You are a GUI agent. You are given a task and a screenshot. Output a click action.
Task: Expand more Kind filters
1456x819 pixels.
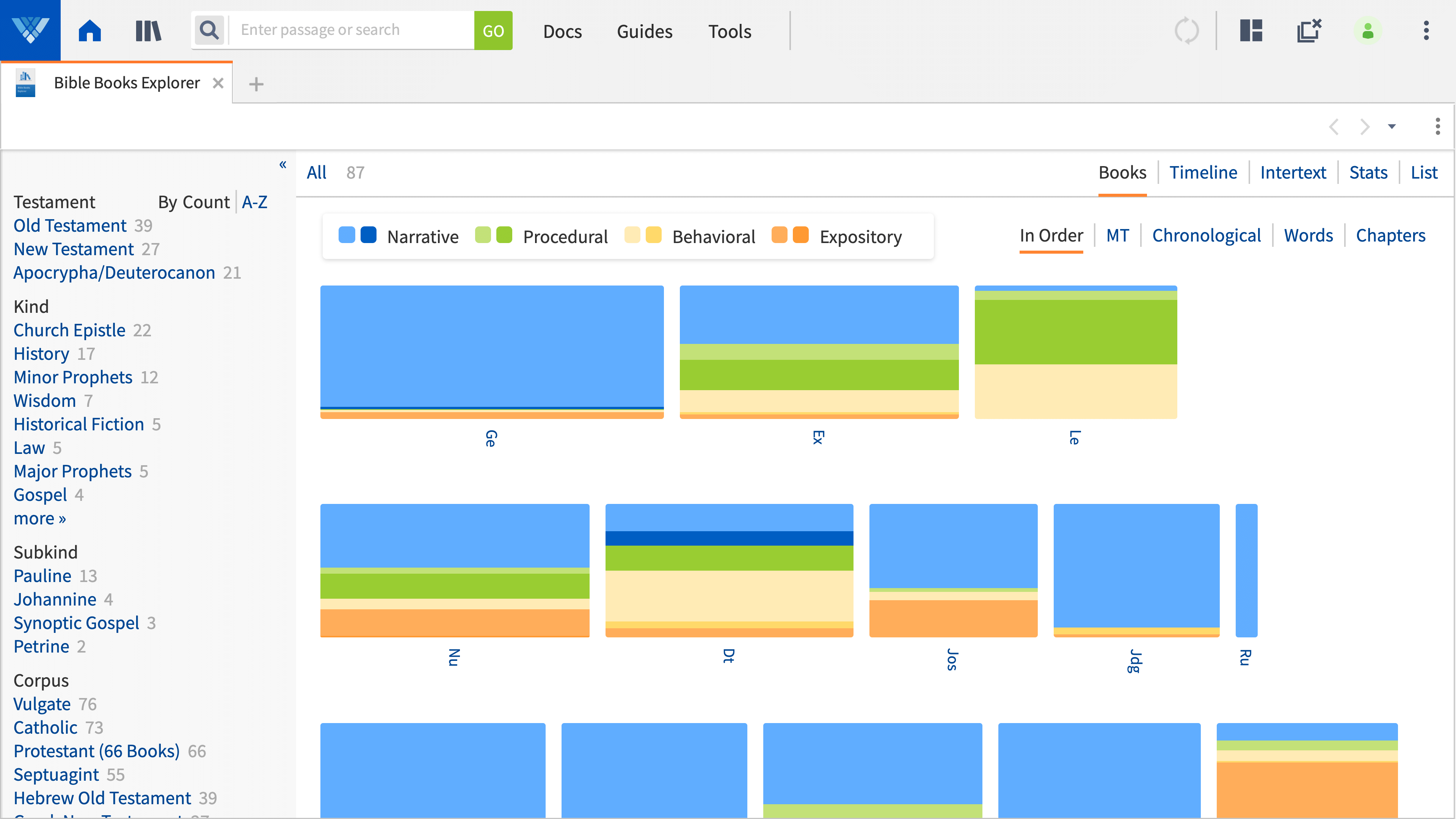pos(39,518)
